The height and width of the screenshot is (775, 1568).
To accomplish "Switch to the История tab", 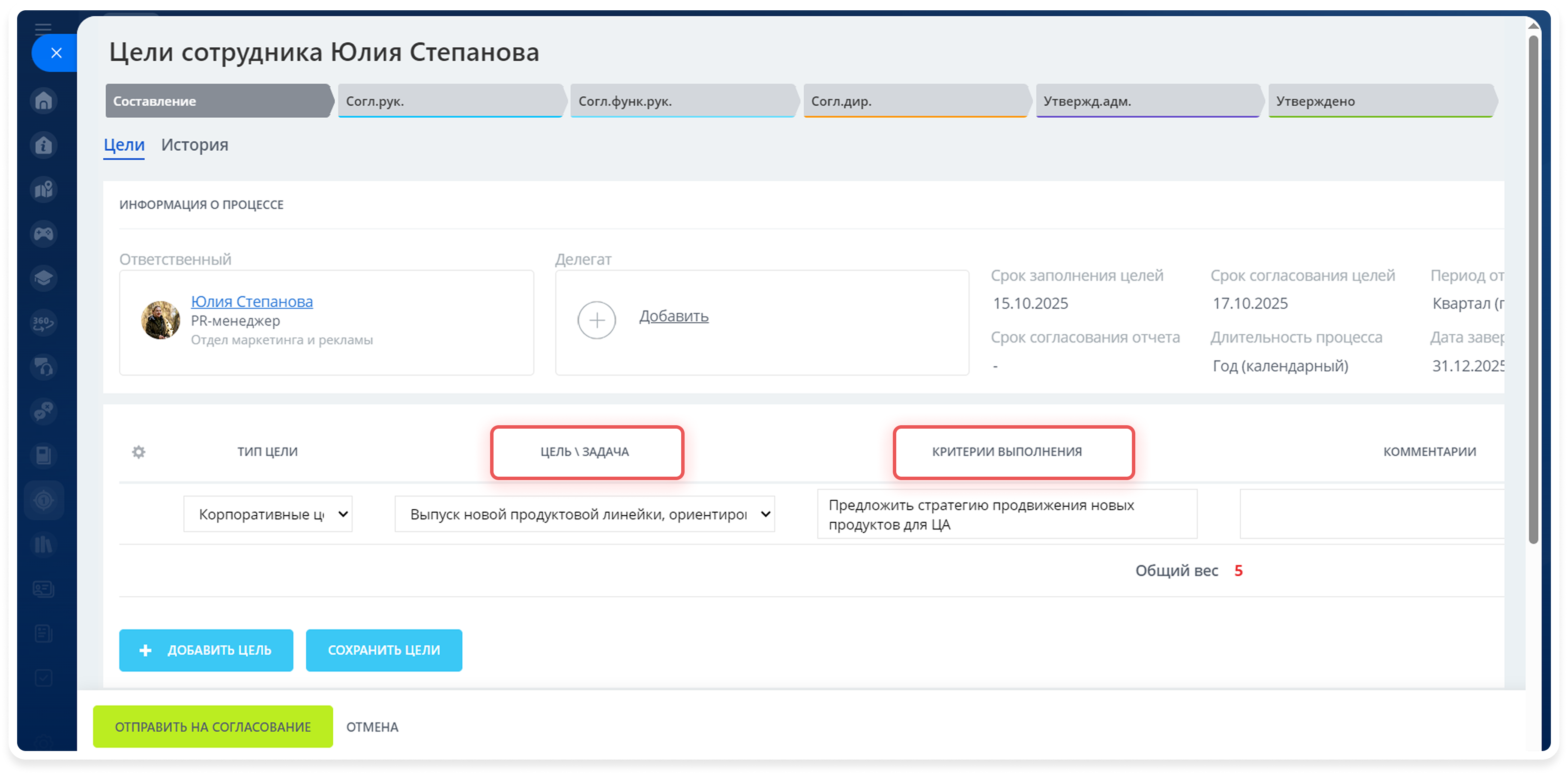I will point(195,145).
